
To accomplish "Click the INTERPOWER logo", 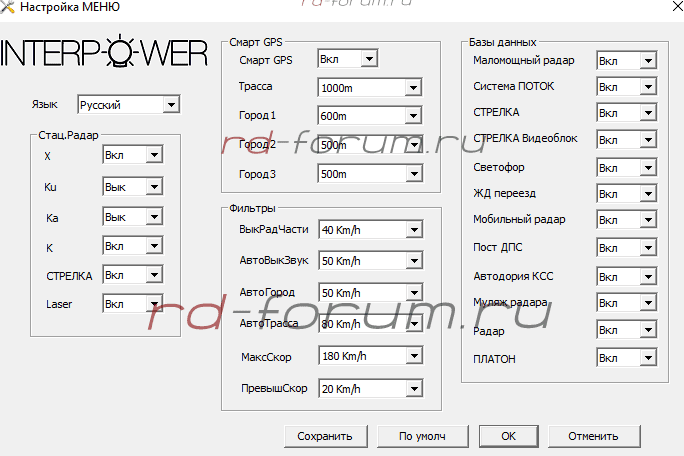I will (x=104, y=54).
